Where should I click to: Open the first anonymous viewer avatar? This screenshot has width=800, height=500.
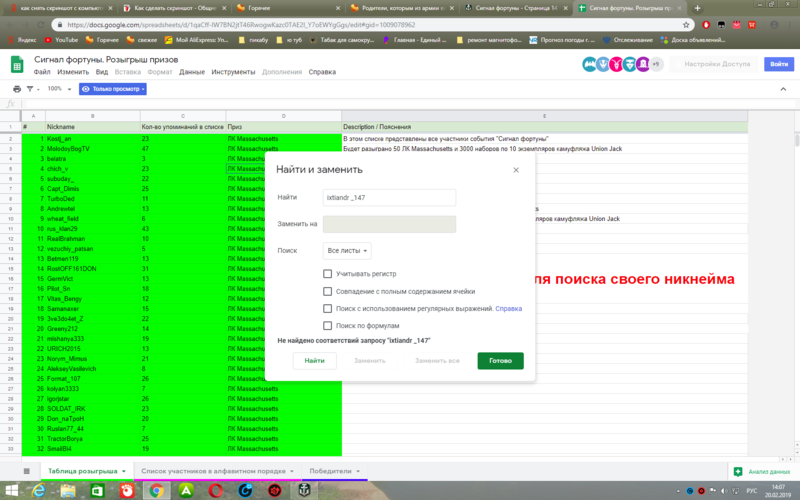(589, 64)
